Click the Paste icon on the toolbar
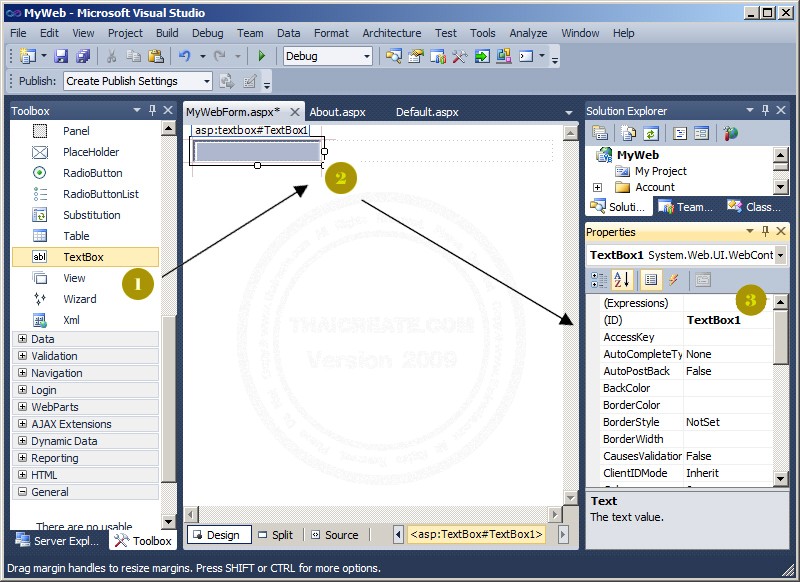Image resolution: width=800 pixels, height=582 pixels. click(x=158, y=56)
